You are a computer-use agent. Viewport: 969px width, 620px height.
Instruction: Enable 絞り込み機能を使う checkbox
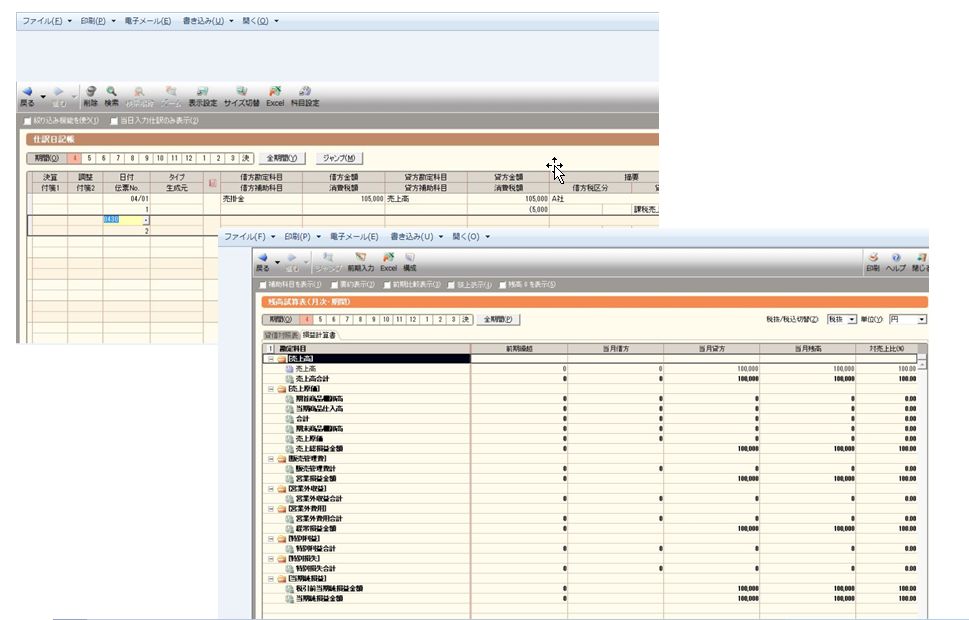coord(29,121)
